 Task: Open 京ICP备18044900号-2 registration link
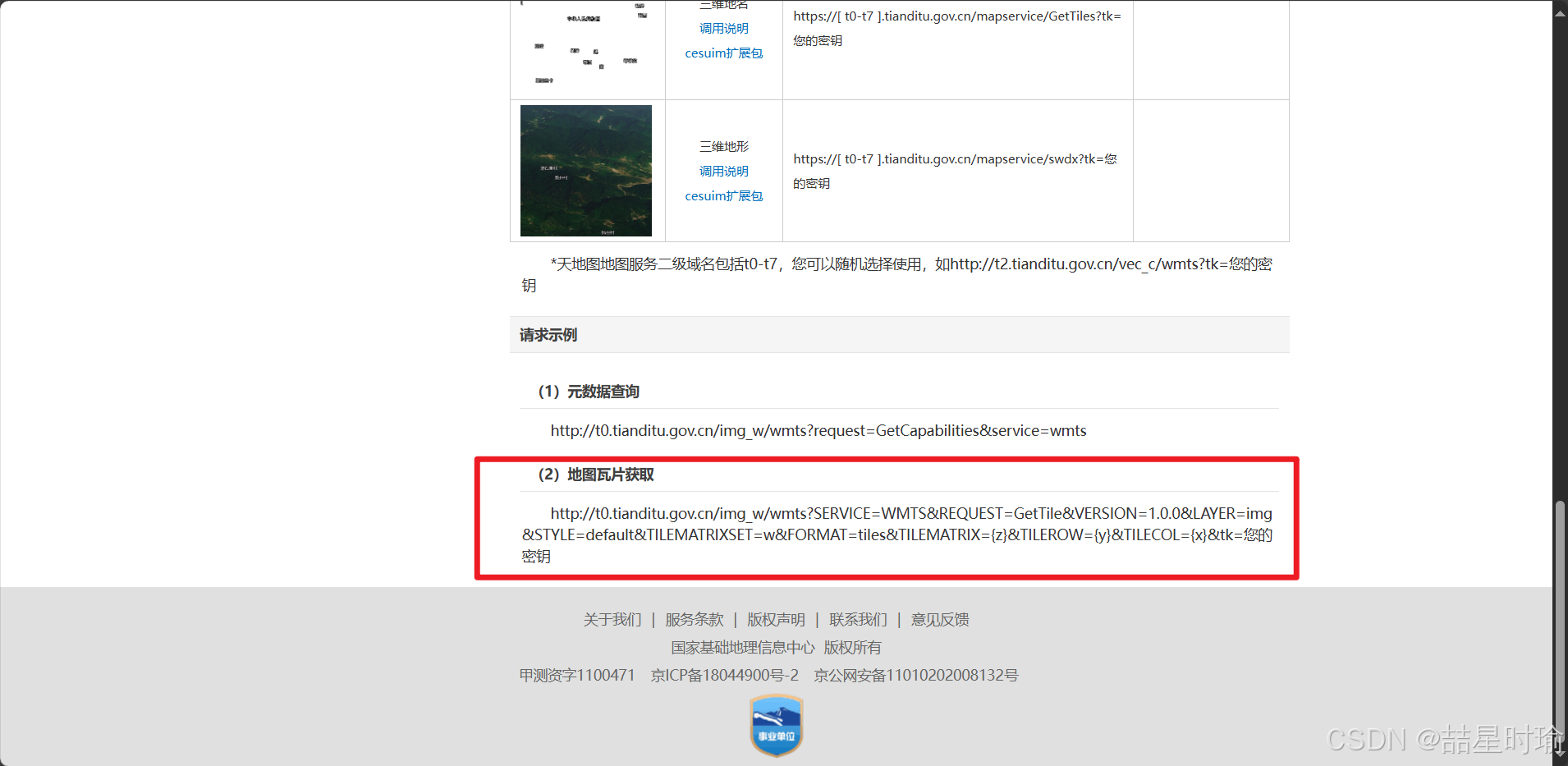click(x=724, y=675)
